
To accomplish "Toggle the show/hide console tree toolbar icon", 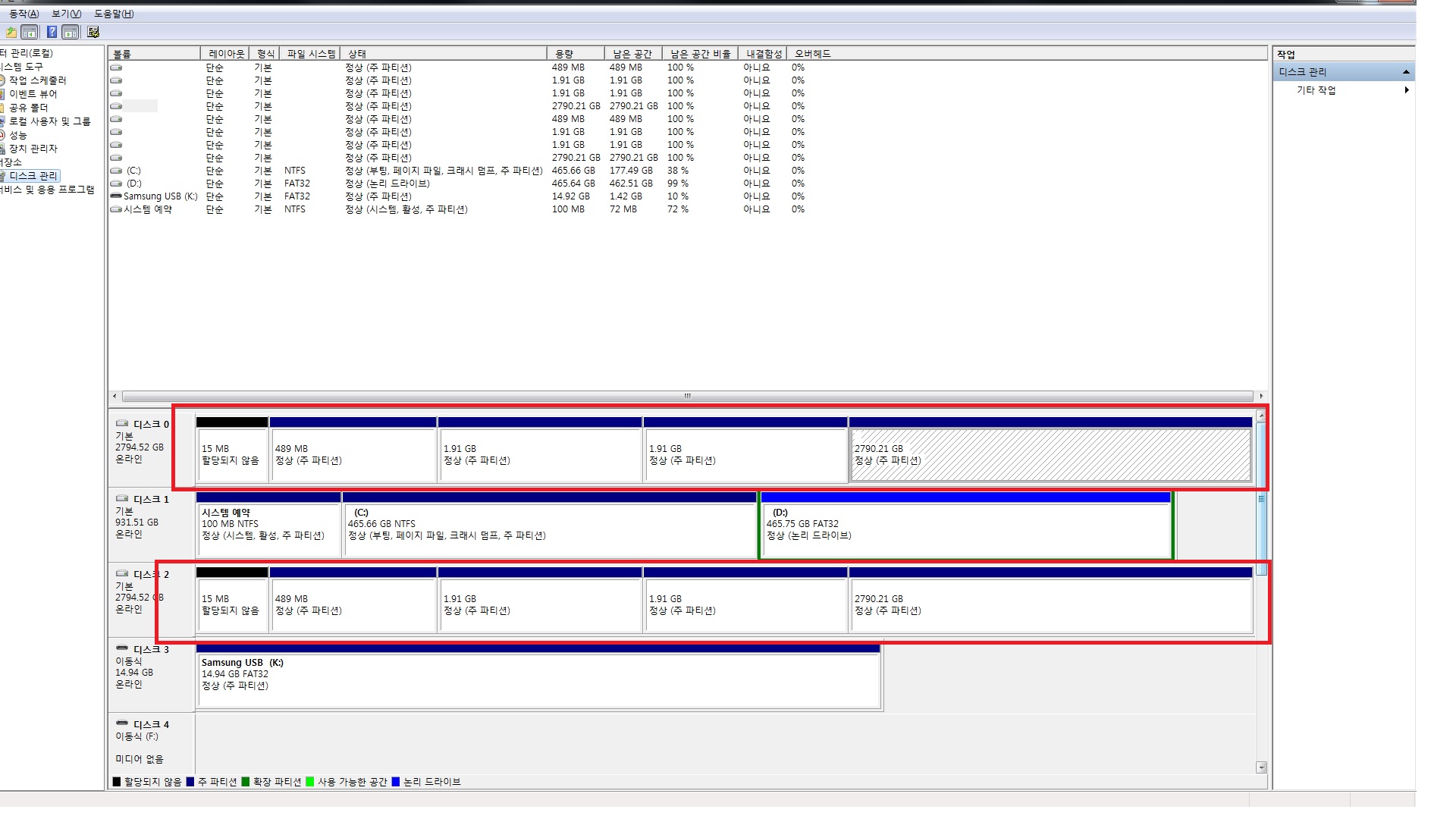I will [30, 32].
